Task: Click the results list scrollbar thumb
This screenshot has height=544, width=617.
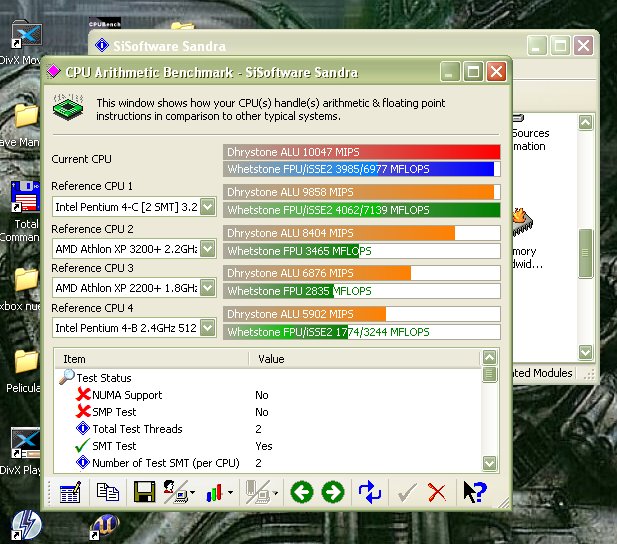Action: point(490,374)
